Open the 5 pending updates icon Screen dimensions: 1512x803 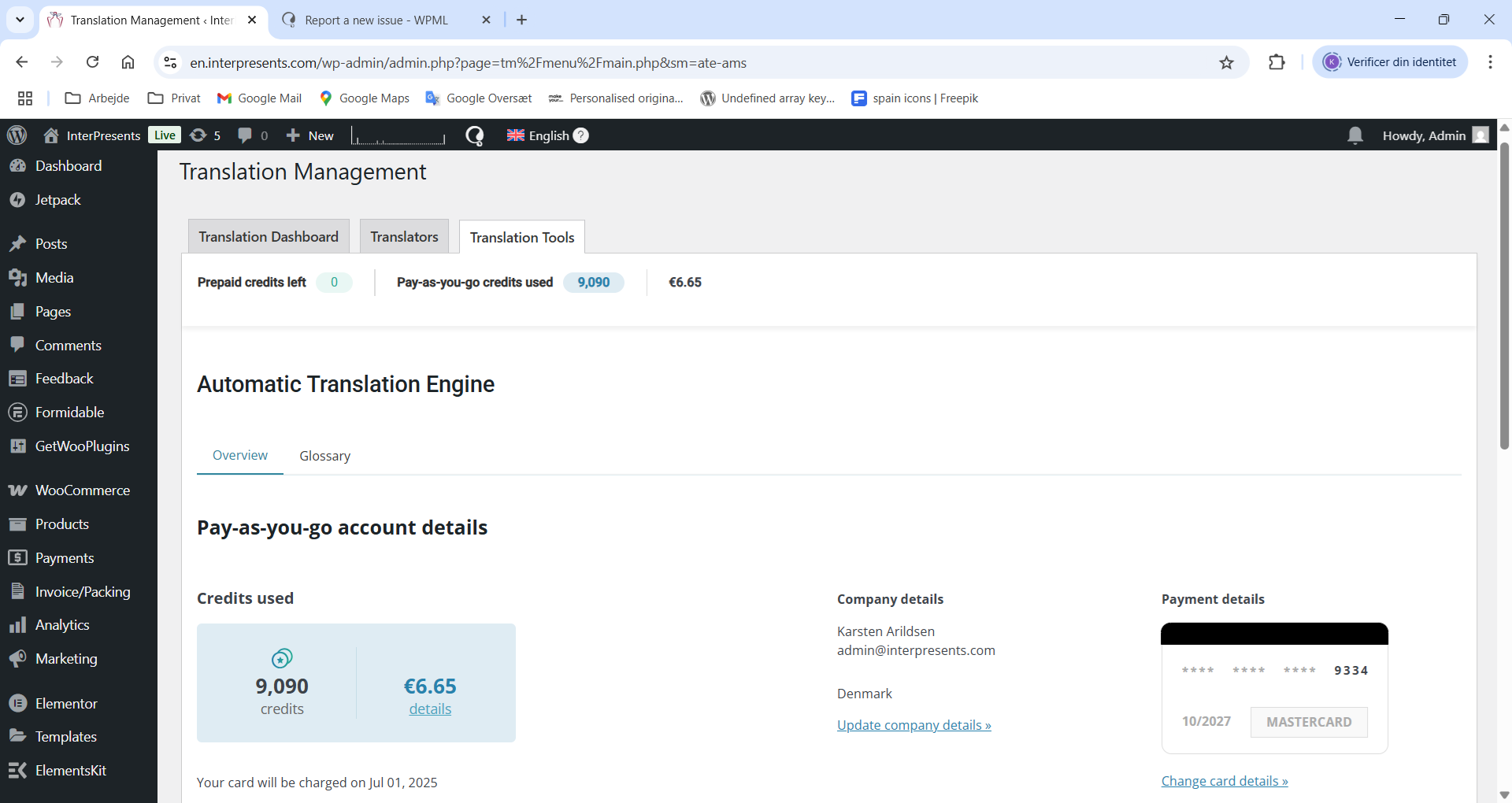[x=206, y=135]
